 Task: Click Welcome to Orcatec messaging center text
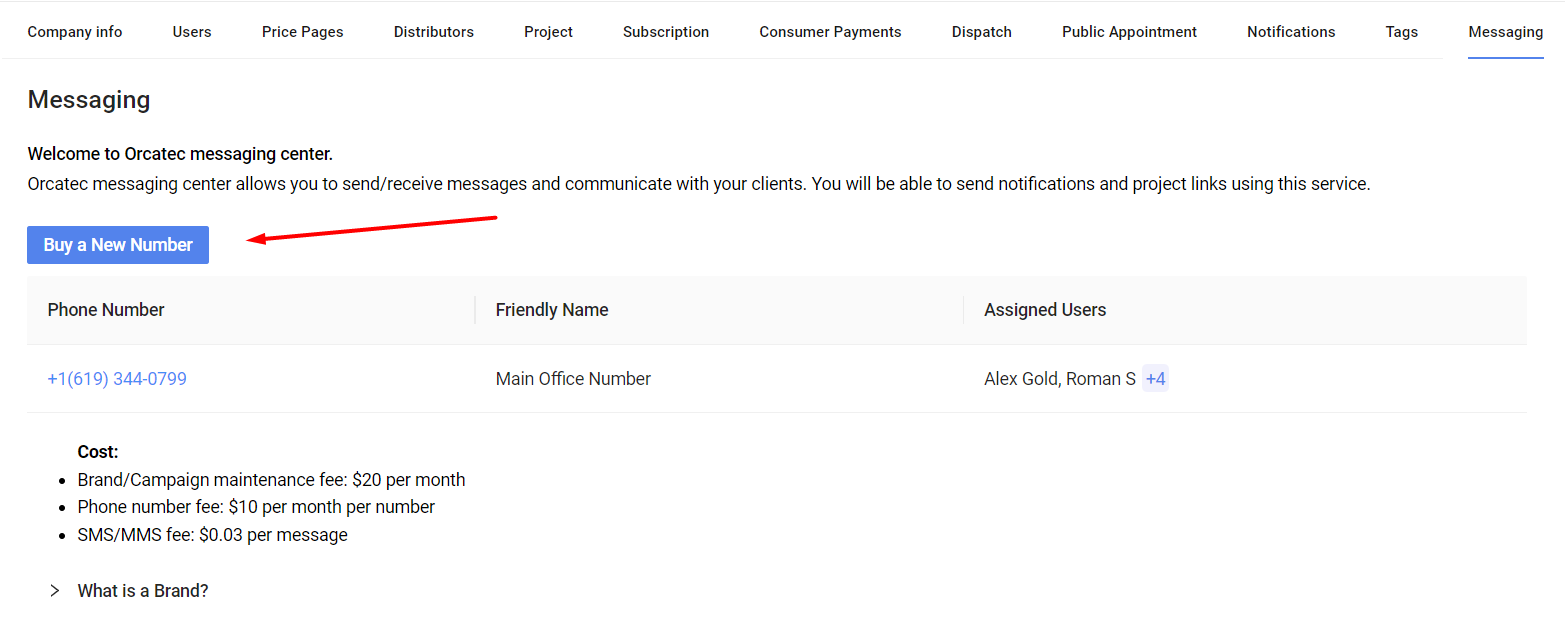click(180, 154)
